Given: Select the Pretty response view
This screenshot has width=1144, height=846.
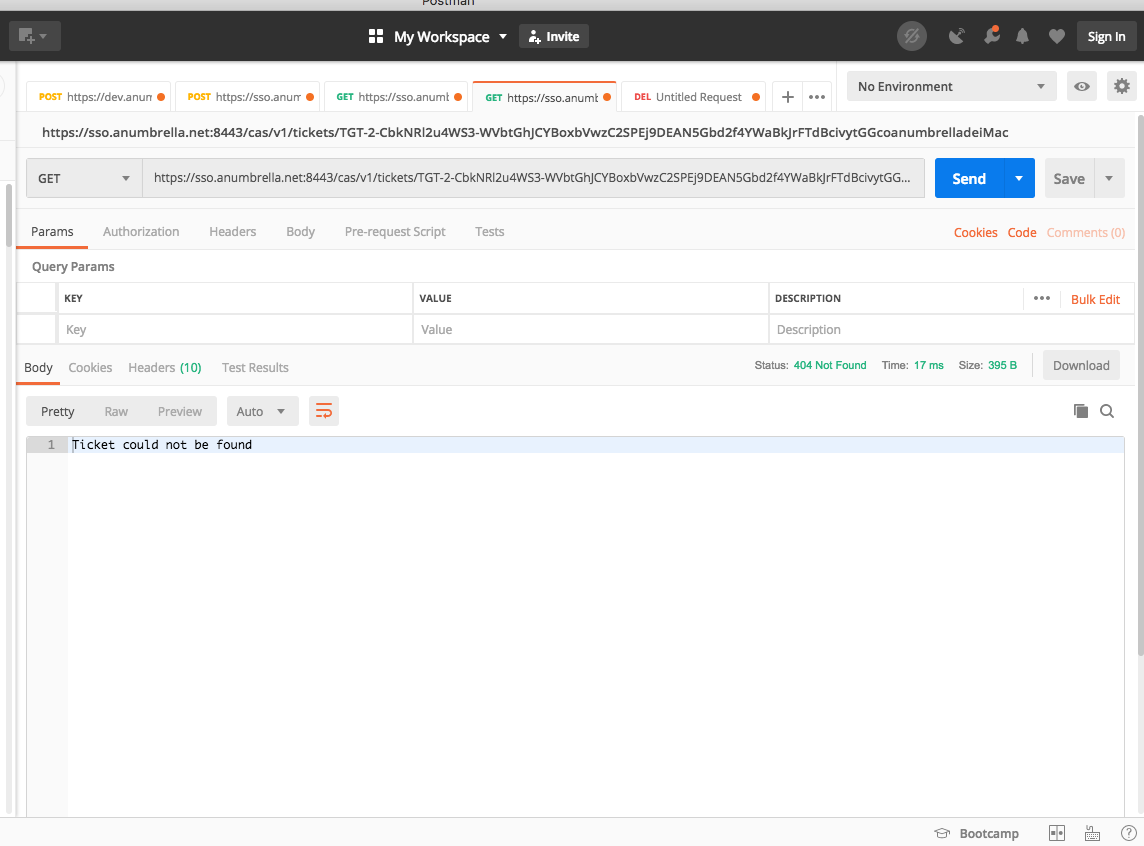Looking at the screenshot, I should (x=57, y=410).
